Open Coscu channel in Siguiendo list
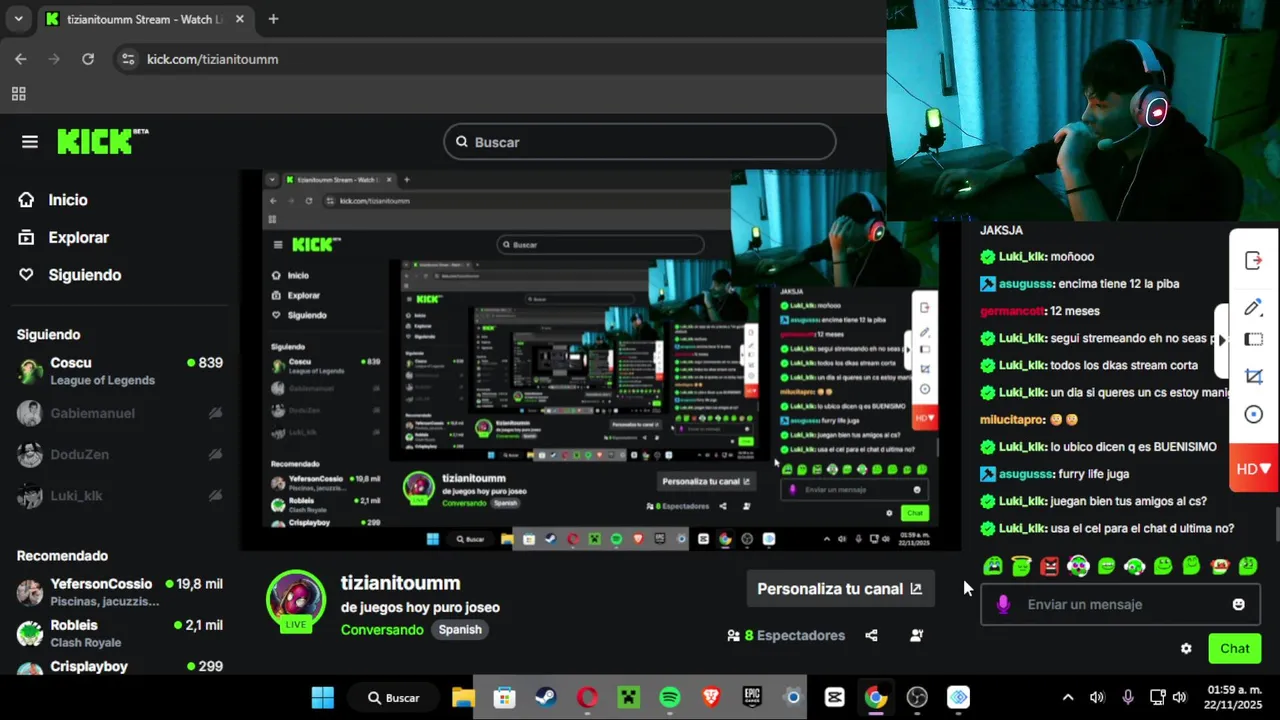The height and width of the screenshot is (720, 1280). point(120,371)
